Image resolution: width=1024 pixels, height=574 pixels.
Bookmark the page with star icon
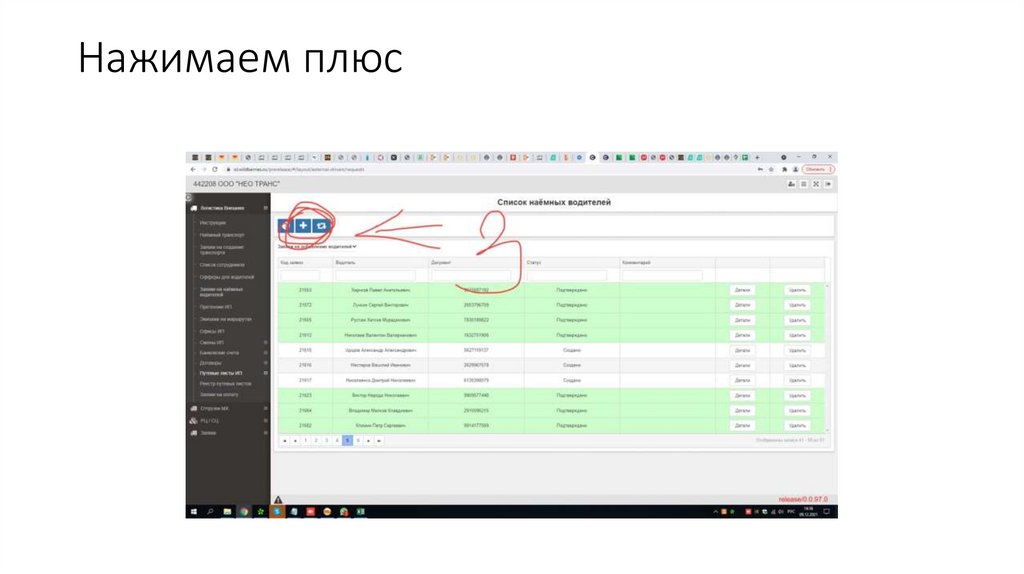[771, 169]
